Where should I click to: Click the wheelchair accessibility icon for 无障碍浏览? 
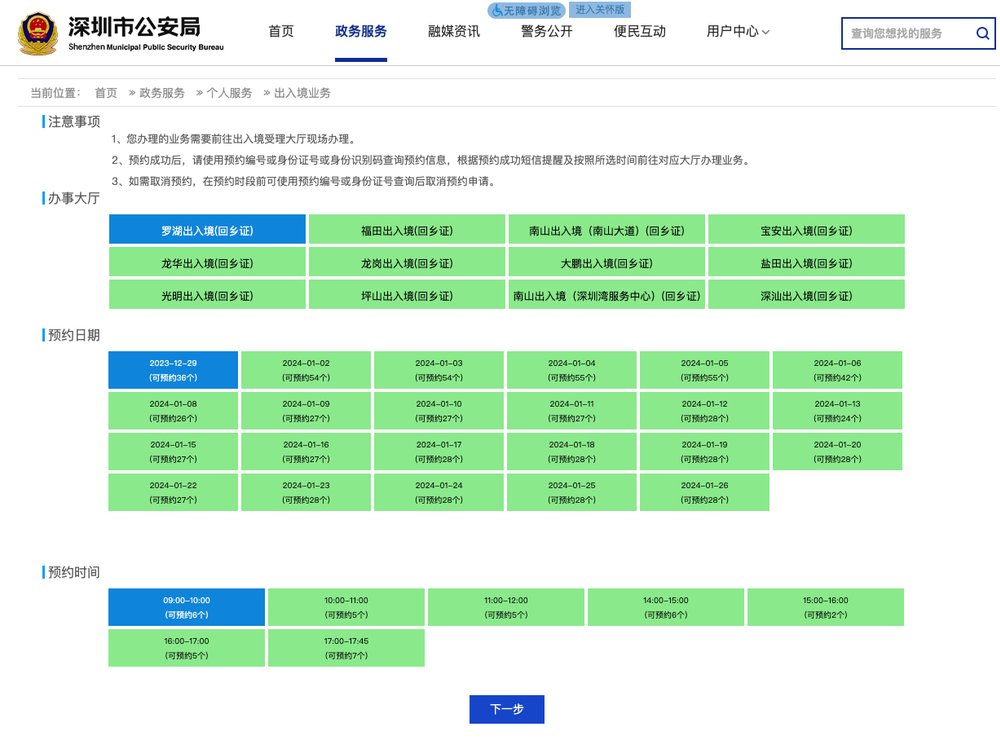[496, 10]
